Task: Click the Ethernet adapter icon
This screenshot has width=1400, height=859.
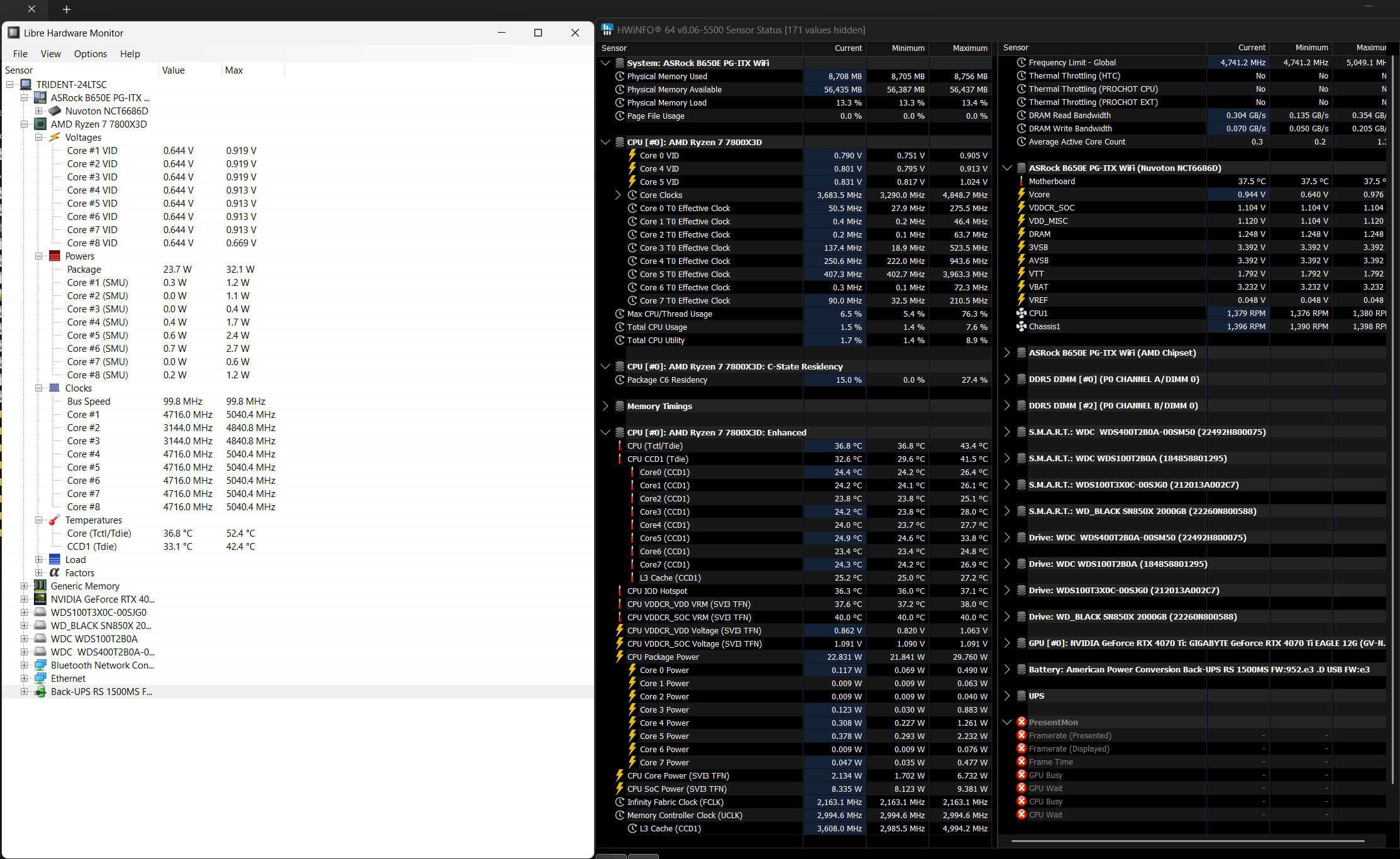Action: 40,678
